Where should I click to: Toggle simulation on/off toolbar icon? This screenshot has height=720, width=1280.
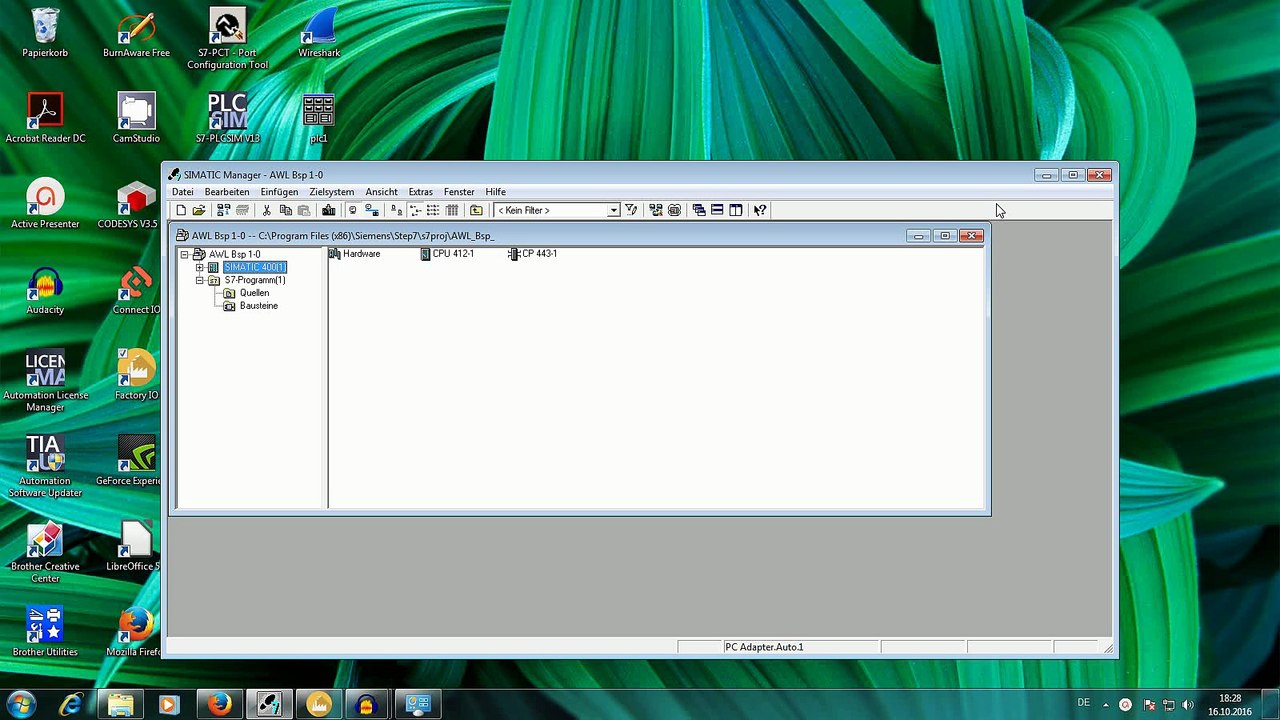[674, 210]
